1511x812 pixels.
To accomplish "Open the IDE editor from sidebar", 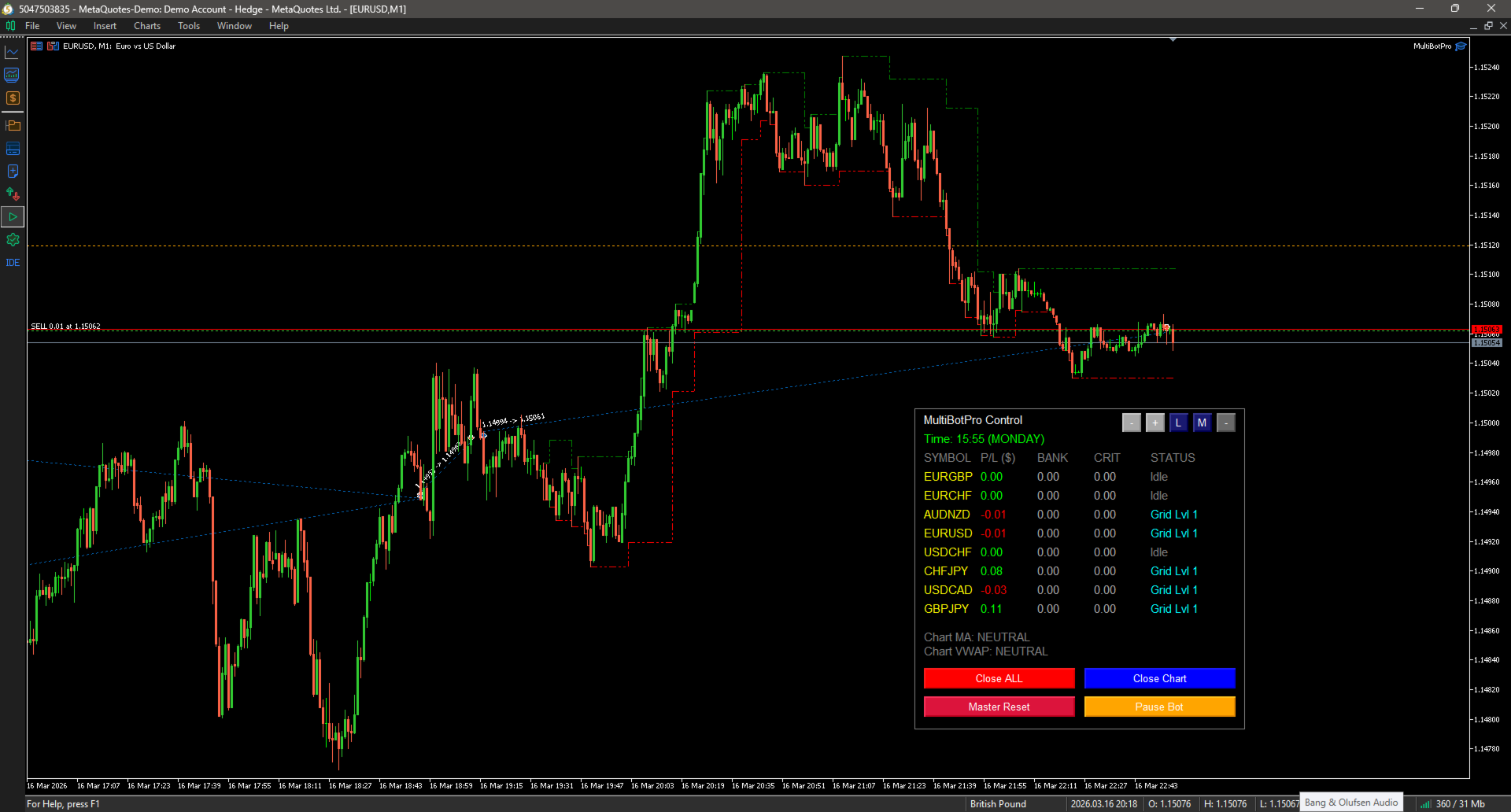I will pos(13,263).
